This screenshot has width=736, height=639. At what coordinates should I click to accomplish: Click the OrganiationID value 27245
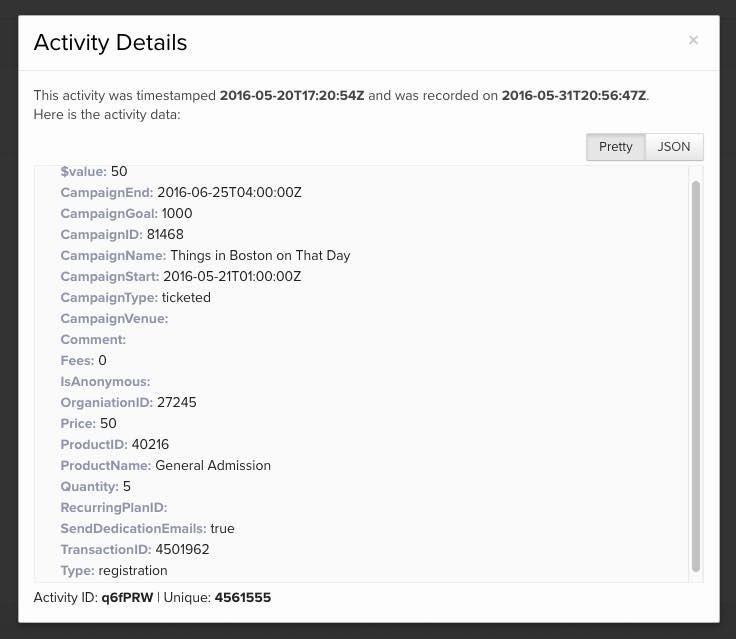pos(177,402)
